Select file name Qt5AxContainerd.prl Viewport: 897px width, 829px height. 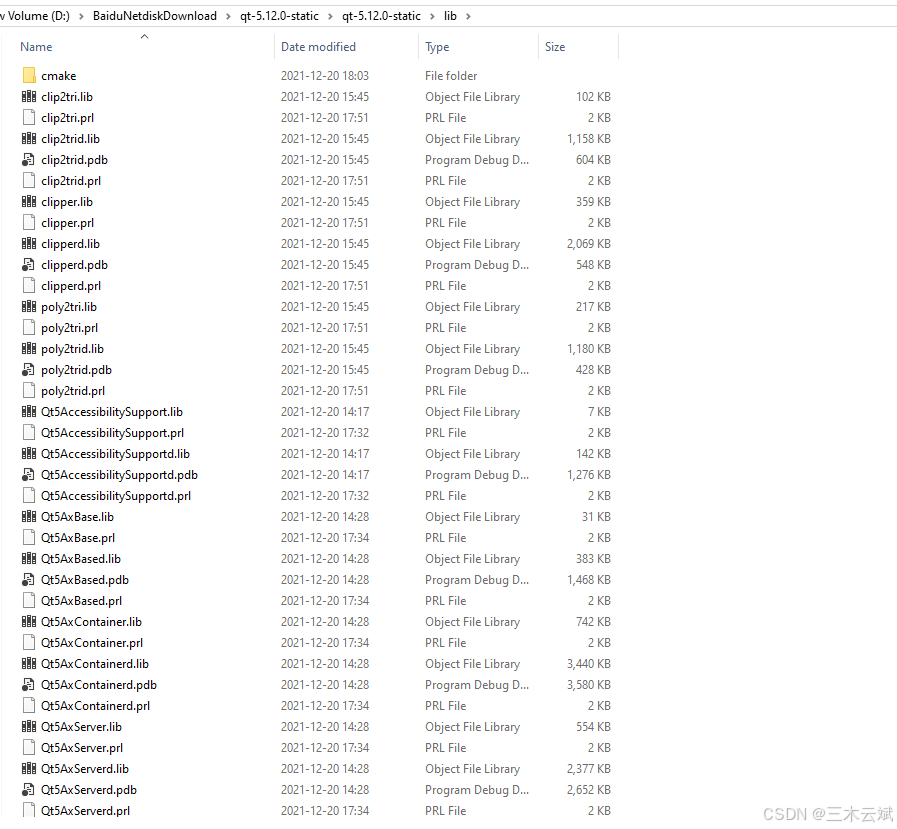pyautogui.click(x=95, y=706)
